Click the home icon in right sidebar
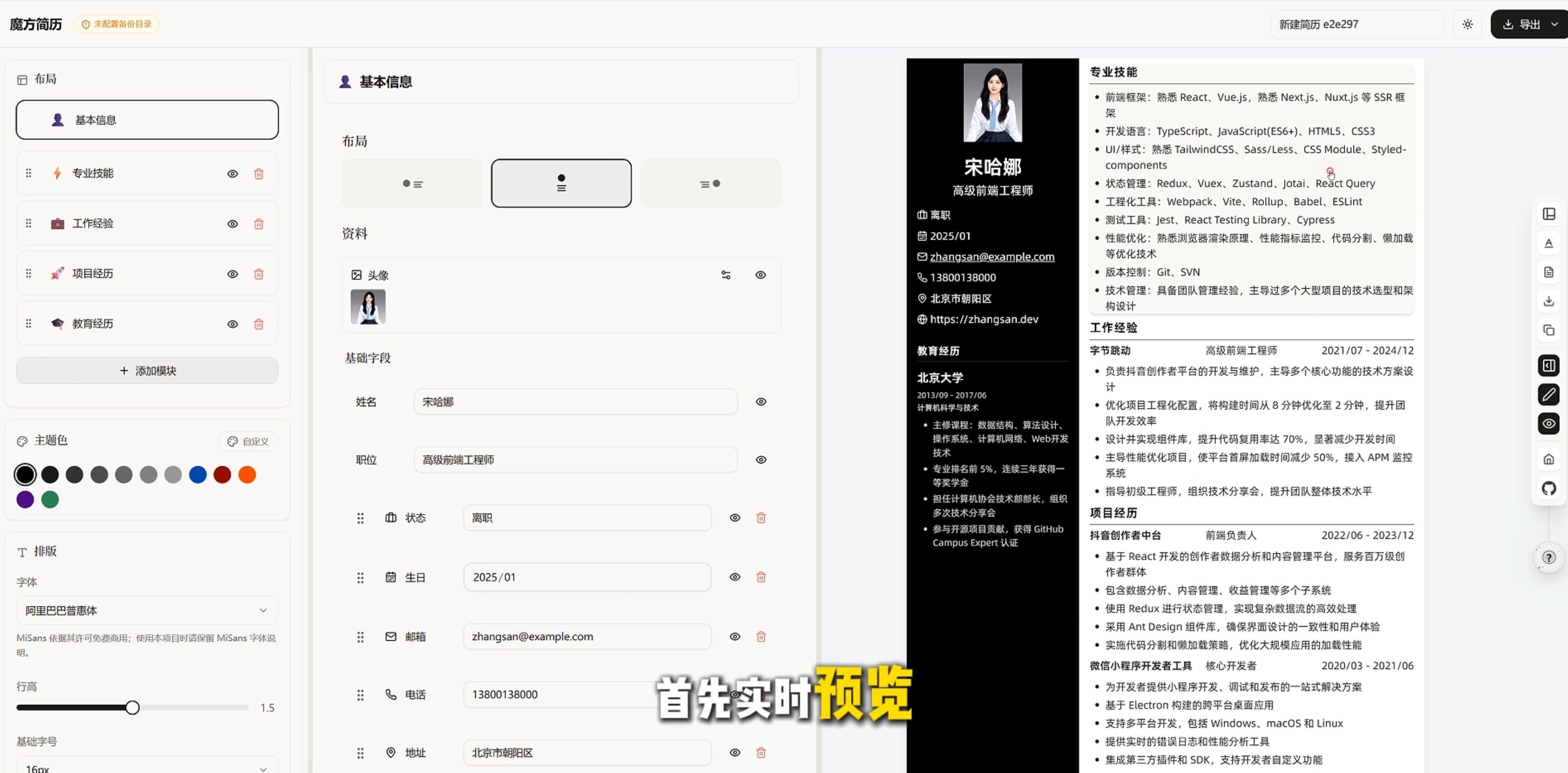Viewport: 1568px width, 773px height. pos(1549,459)
